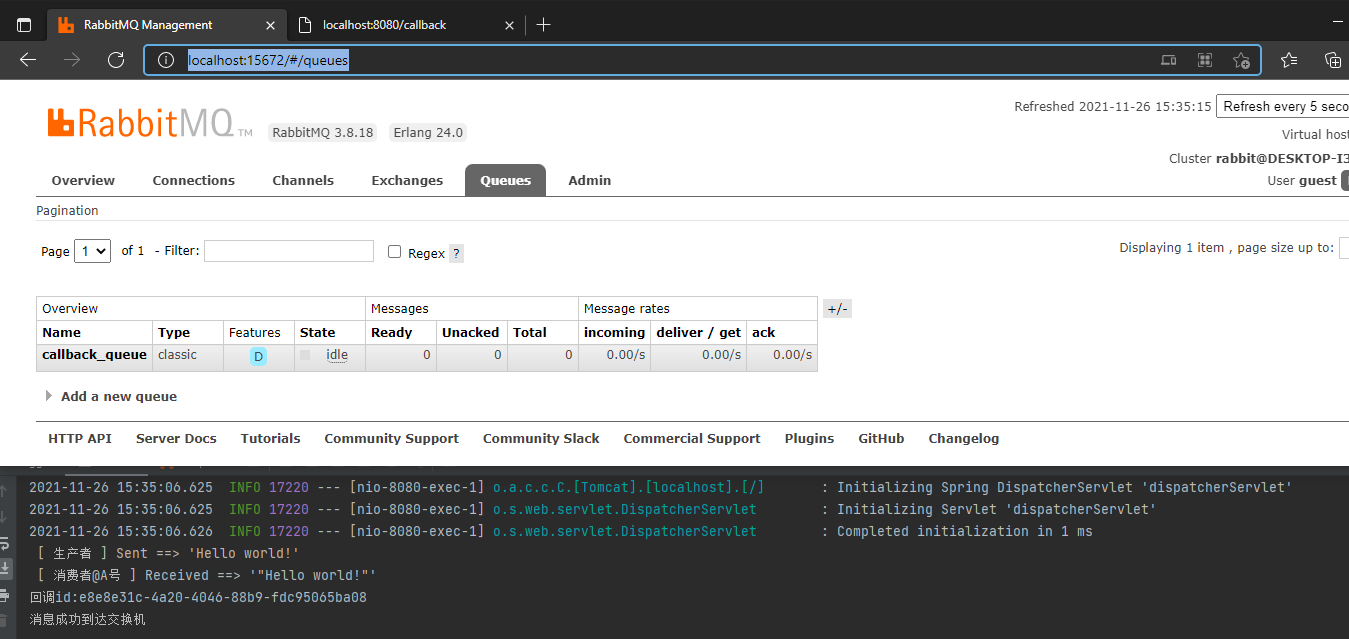Open the Plugins link
The width and height of the screenshot is (1349, 639).
[x=809, y=438]
